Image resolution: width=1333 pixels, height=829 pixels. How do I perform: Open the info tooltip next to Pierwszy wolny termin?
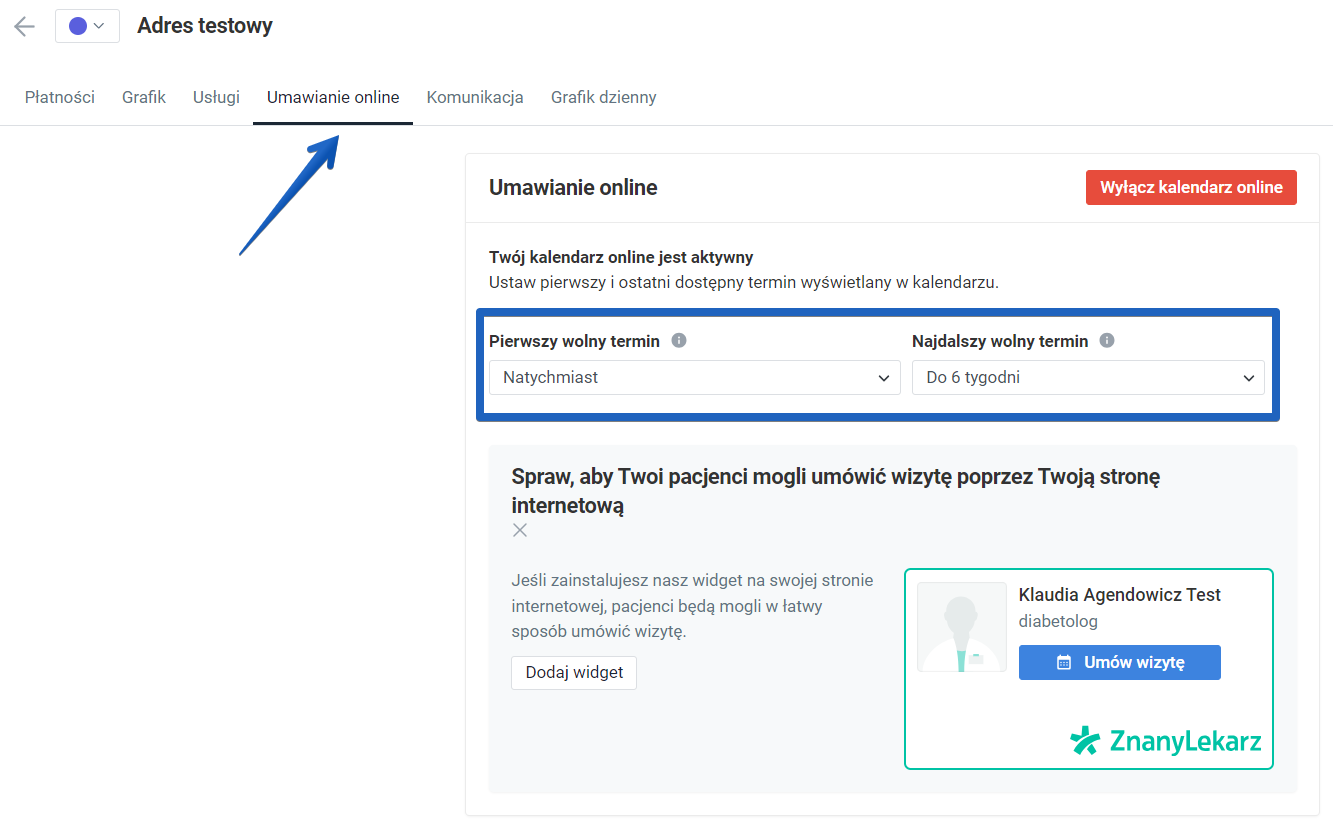[679, 340]
